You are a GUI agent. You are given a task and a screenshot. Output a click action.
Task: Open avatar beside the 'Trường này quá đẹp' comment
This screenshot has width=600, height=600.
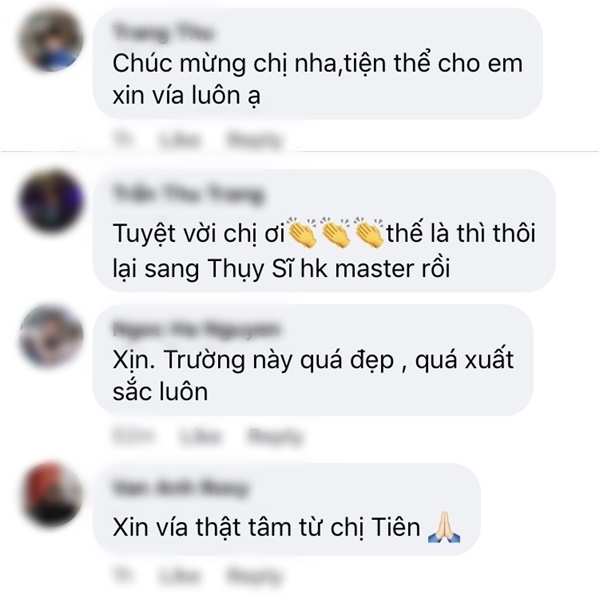[51, 337]
